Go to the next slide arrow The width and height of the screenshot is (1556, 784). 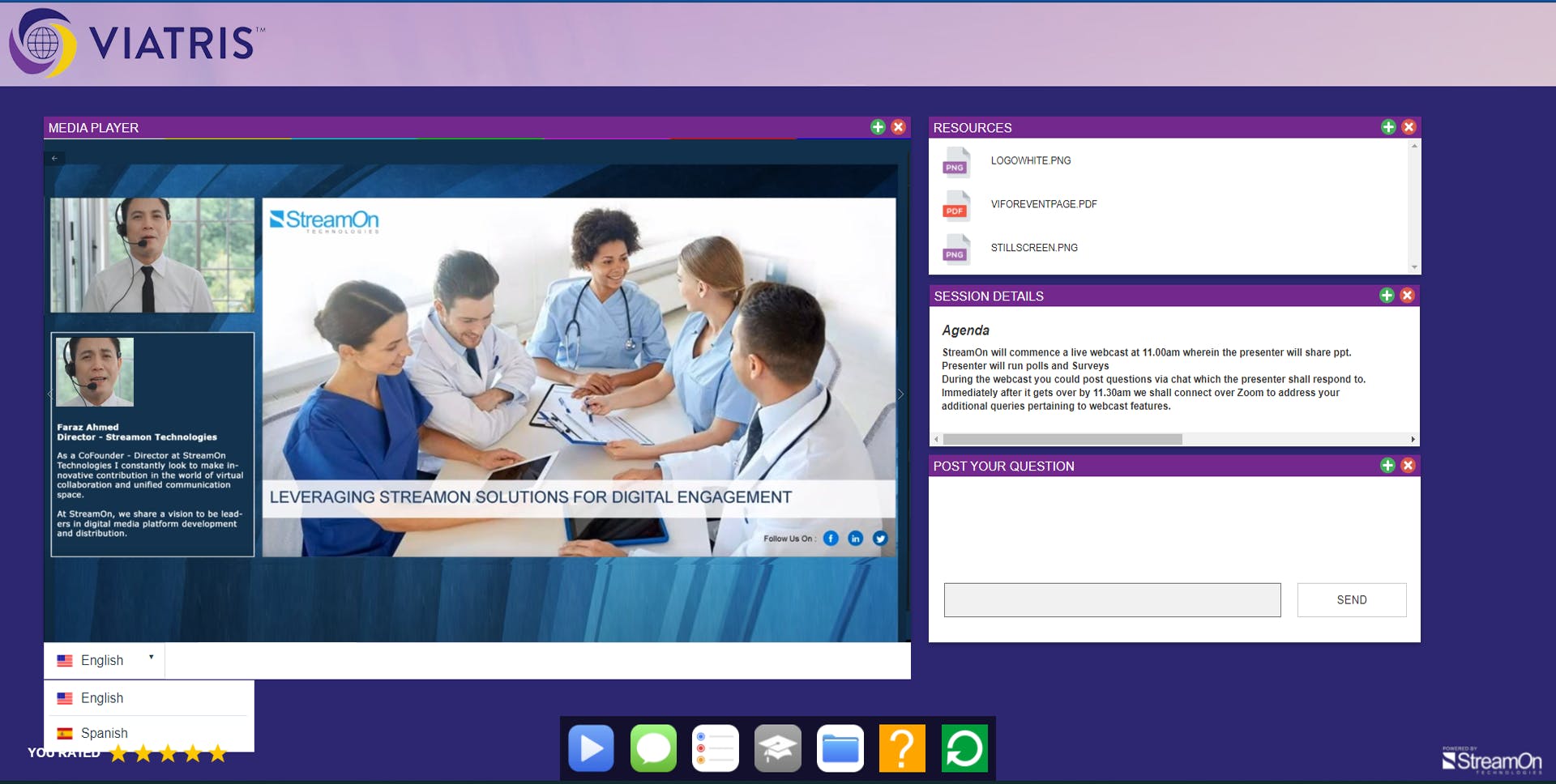coord(900,394)
